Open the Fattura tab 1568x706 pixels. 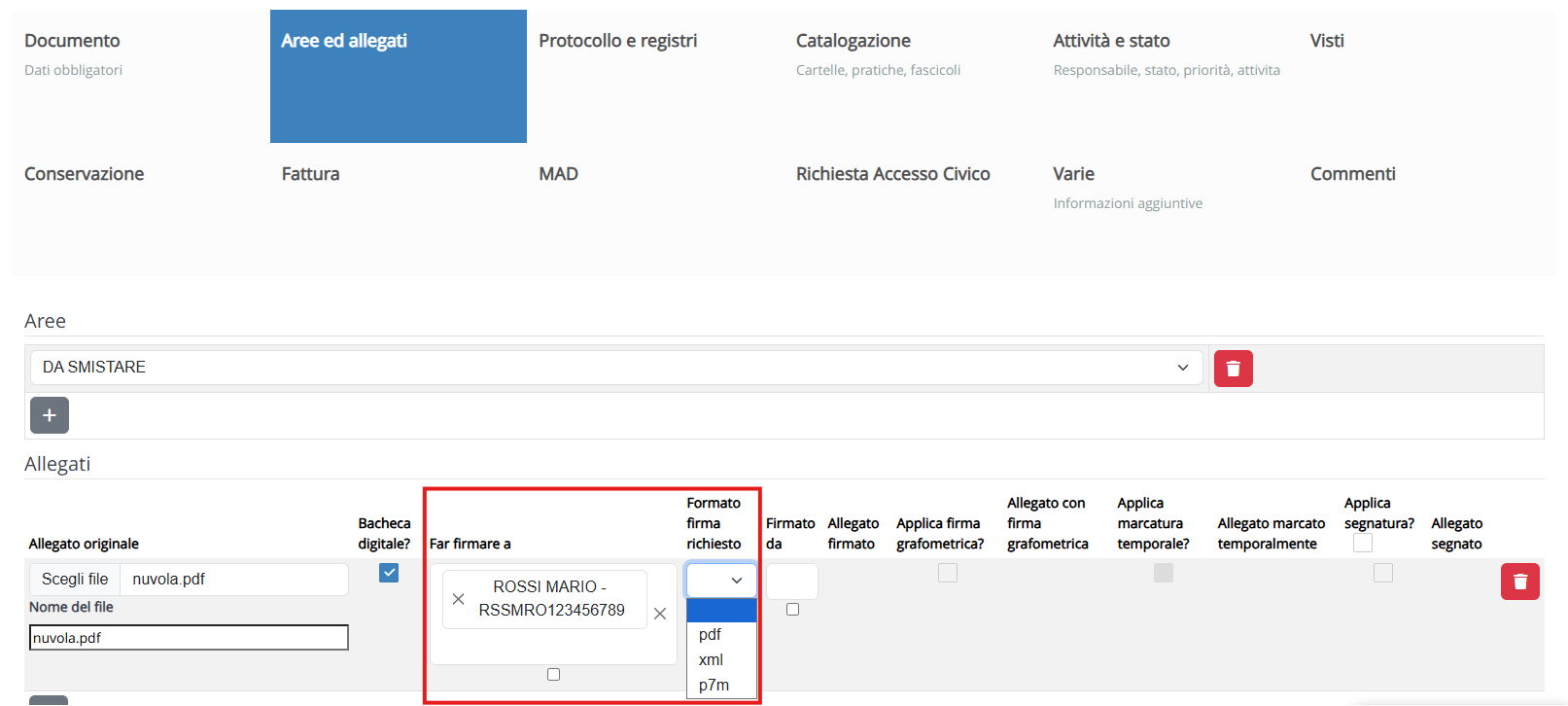(399, 209)
